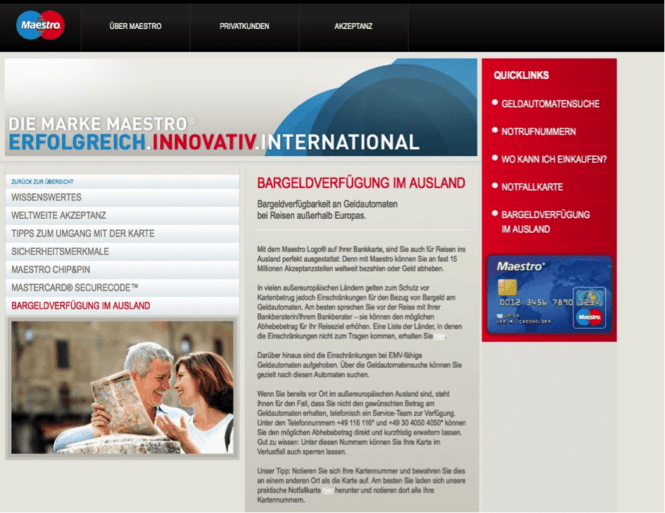Open MAESTRO CHIP&PIN sidebar entry
The height and width of the screenshot is (513, 665).
[122, 270]
